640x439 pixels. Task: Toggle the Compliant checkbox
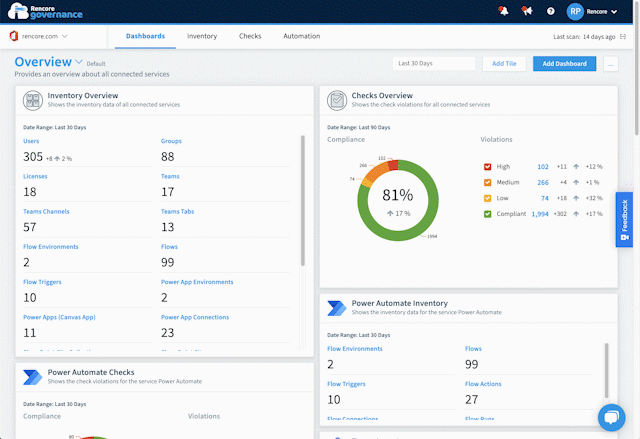487,214
